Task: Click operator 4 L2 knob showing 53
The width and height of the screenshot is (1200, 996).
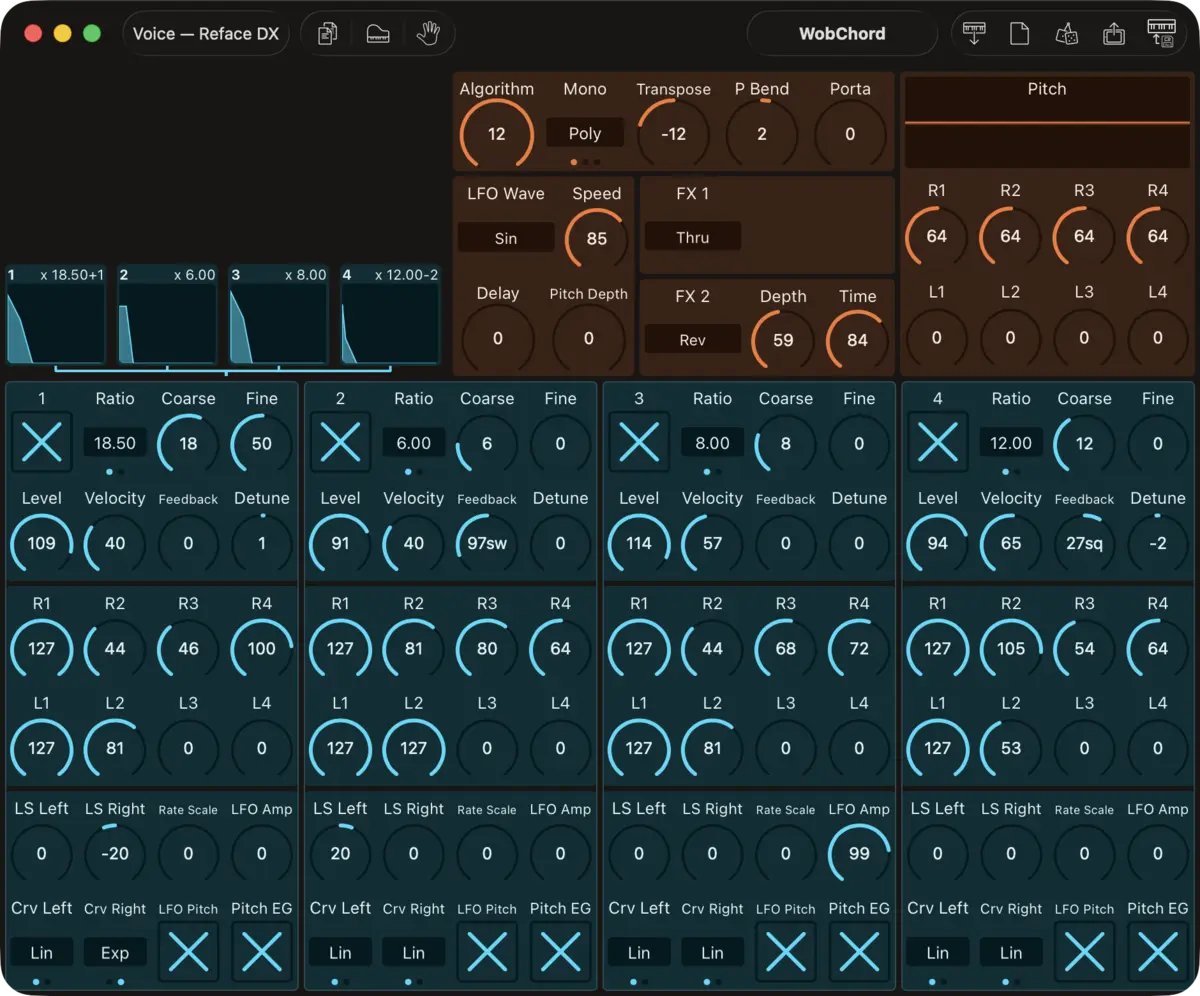Action: (x=1011, y=748)
